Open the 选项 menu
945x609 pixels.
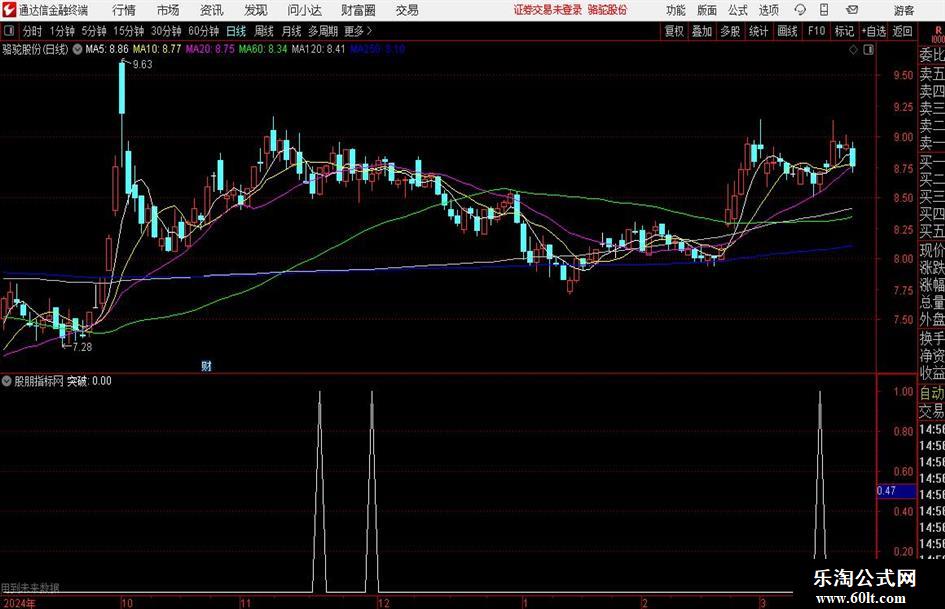(x=768, y=10)
